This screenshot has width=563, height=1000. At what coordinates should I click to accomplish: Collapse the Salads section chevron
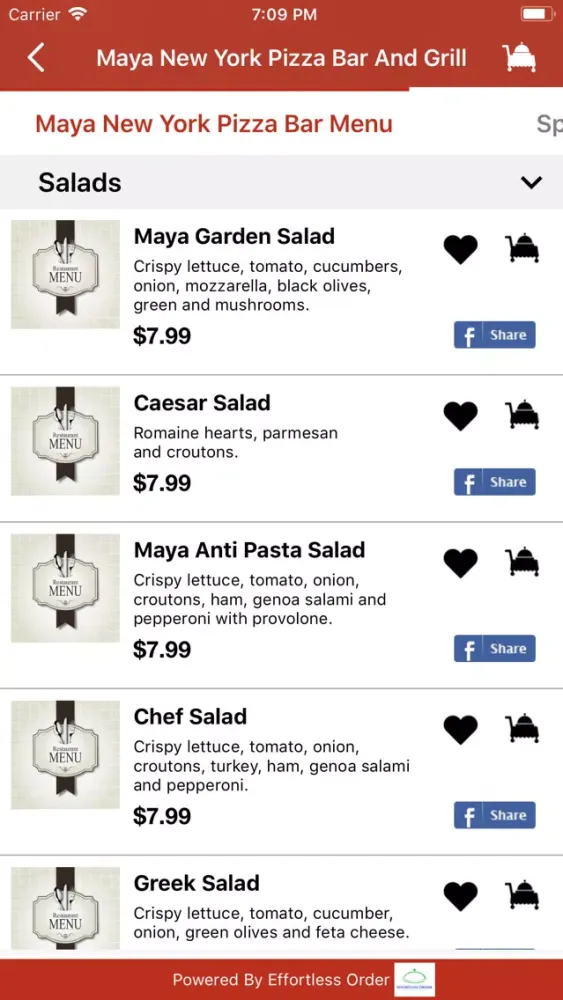tap(530, 183)
